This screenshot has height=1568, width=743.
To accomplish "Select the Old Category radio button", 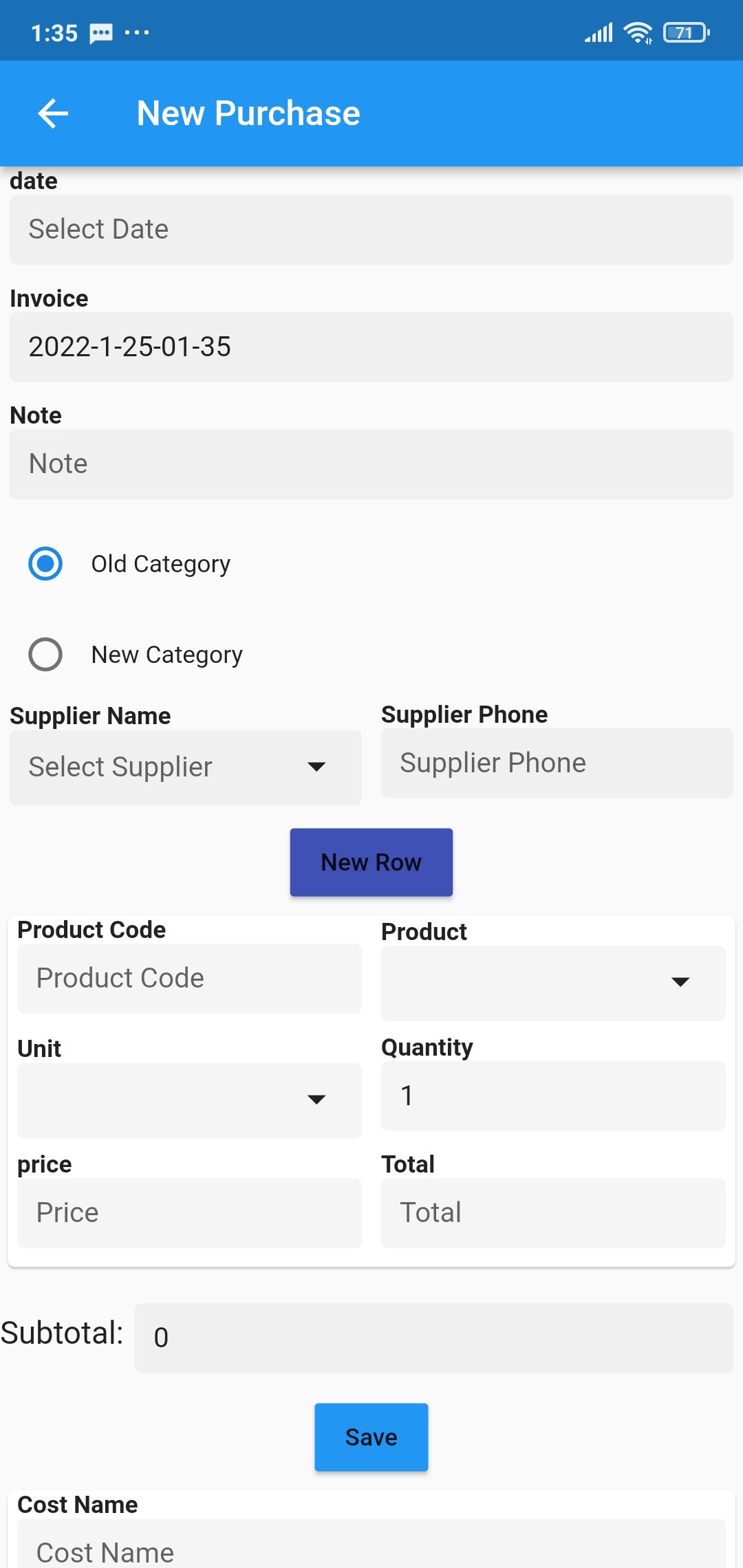I will [45, 564].
